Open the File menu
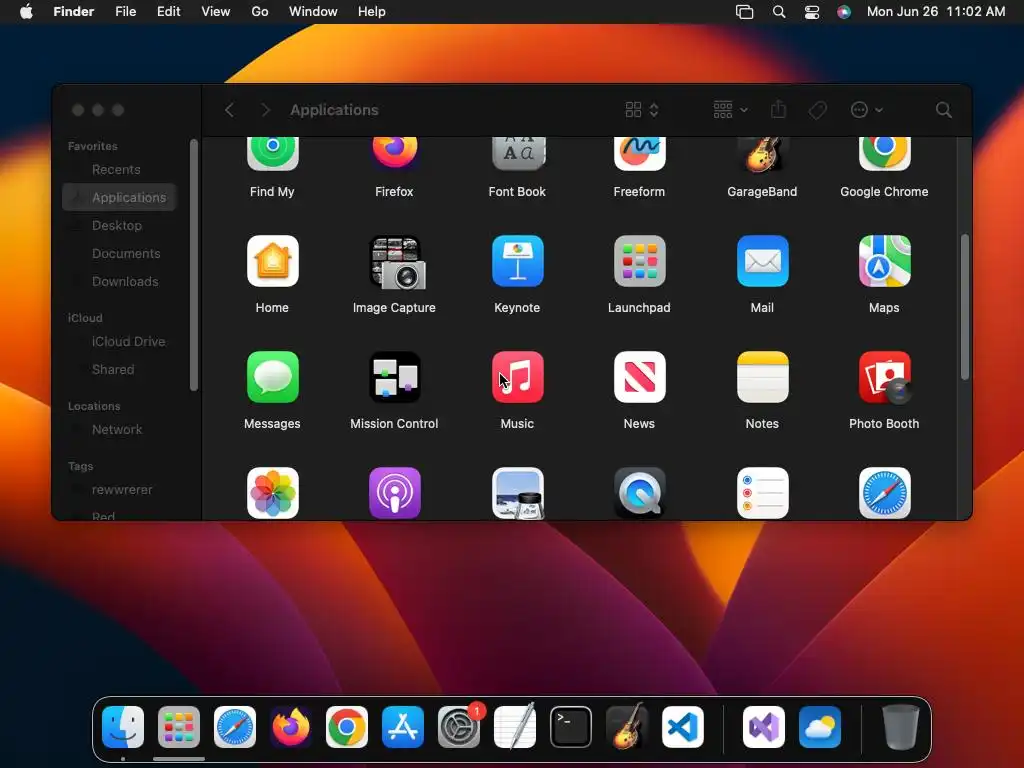Viewport: 1024px width, 768px height. point(125,12)
